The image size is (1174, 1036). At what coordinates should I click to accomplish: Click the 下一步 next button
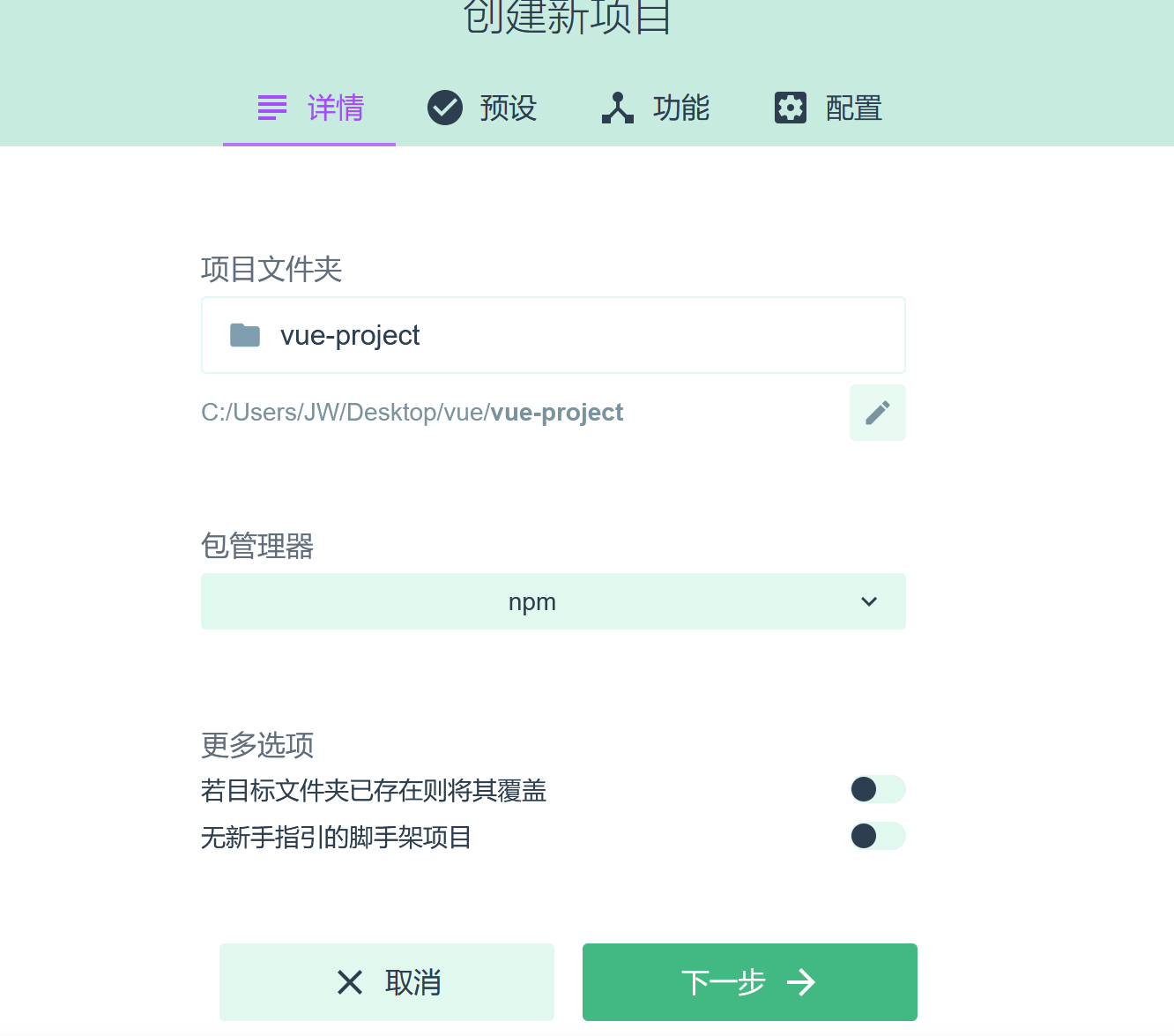(750, 982)
